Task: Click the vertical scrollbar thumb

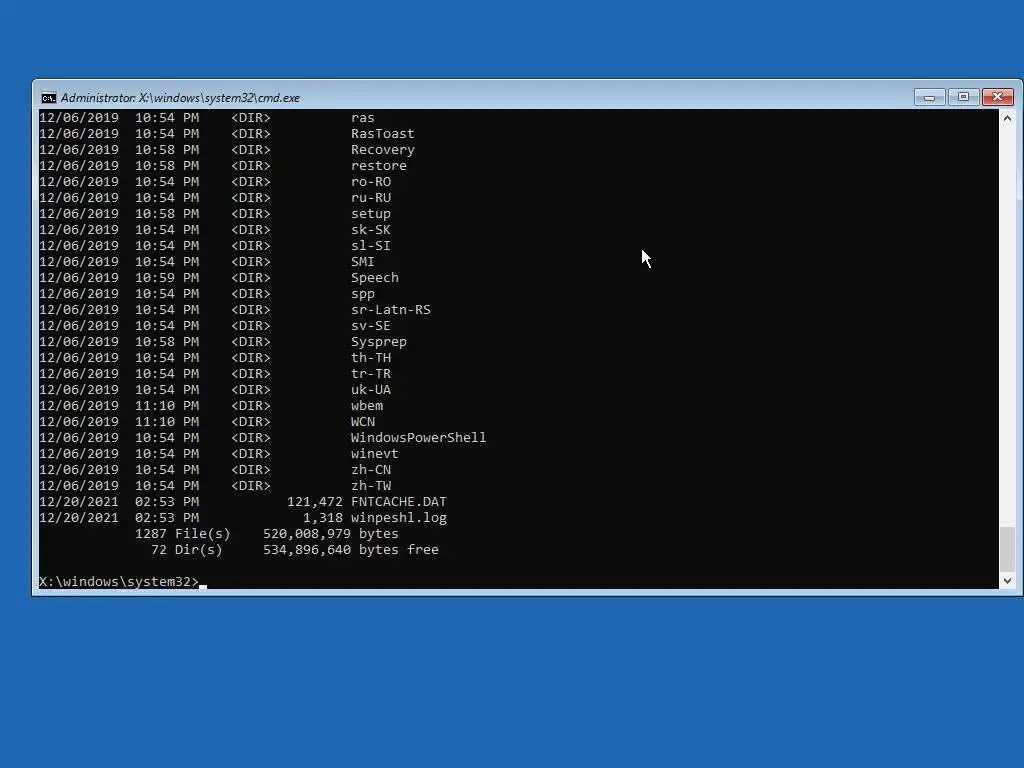Action: coord(1007,549)
